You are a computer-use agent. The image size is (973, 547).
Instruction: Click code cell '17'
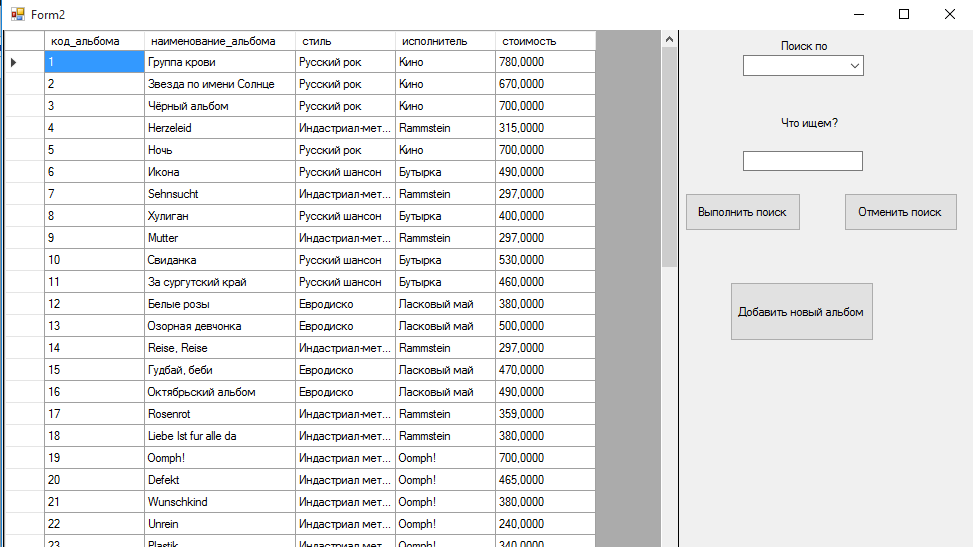click(94, 414)
